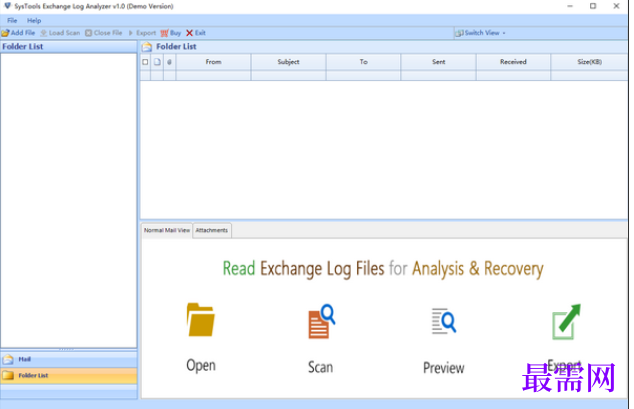Minimize the application window
This screenshot has width=634, height=409.
click(x=570, y=6)
